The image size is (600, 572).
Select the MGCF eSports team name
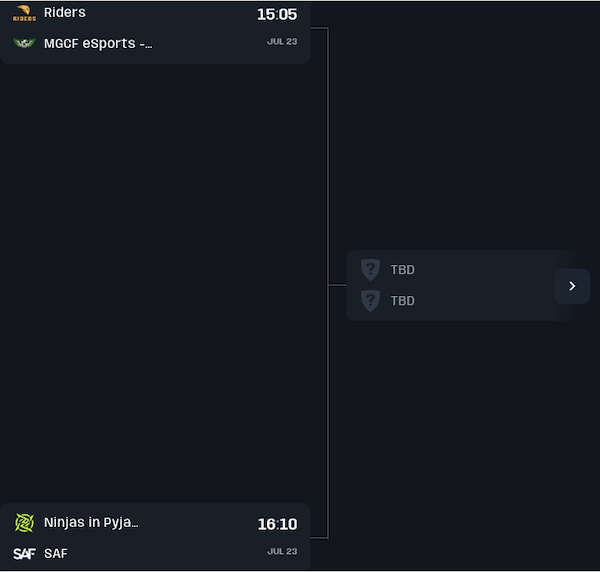98,43
